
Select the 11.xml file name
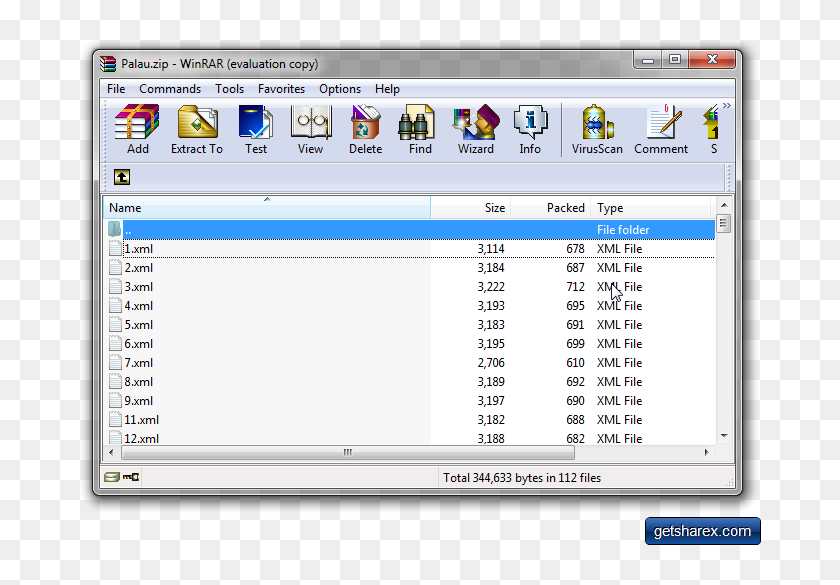[141, 419]
